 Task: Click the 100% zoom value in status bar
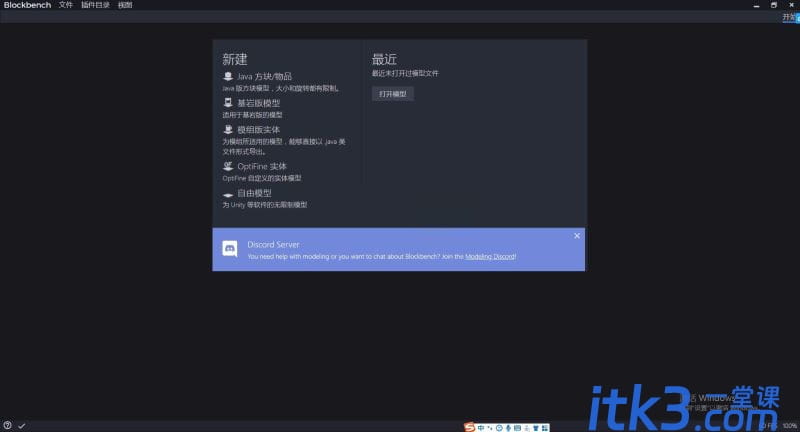tap(790, 426)
